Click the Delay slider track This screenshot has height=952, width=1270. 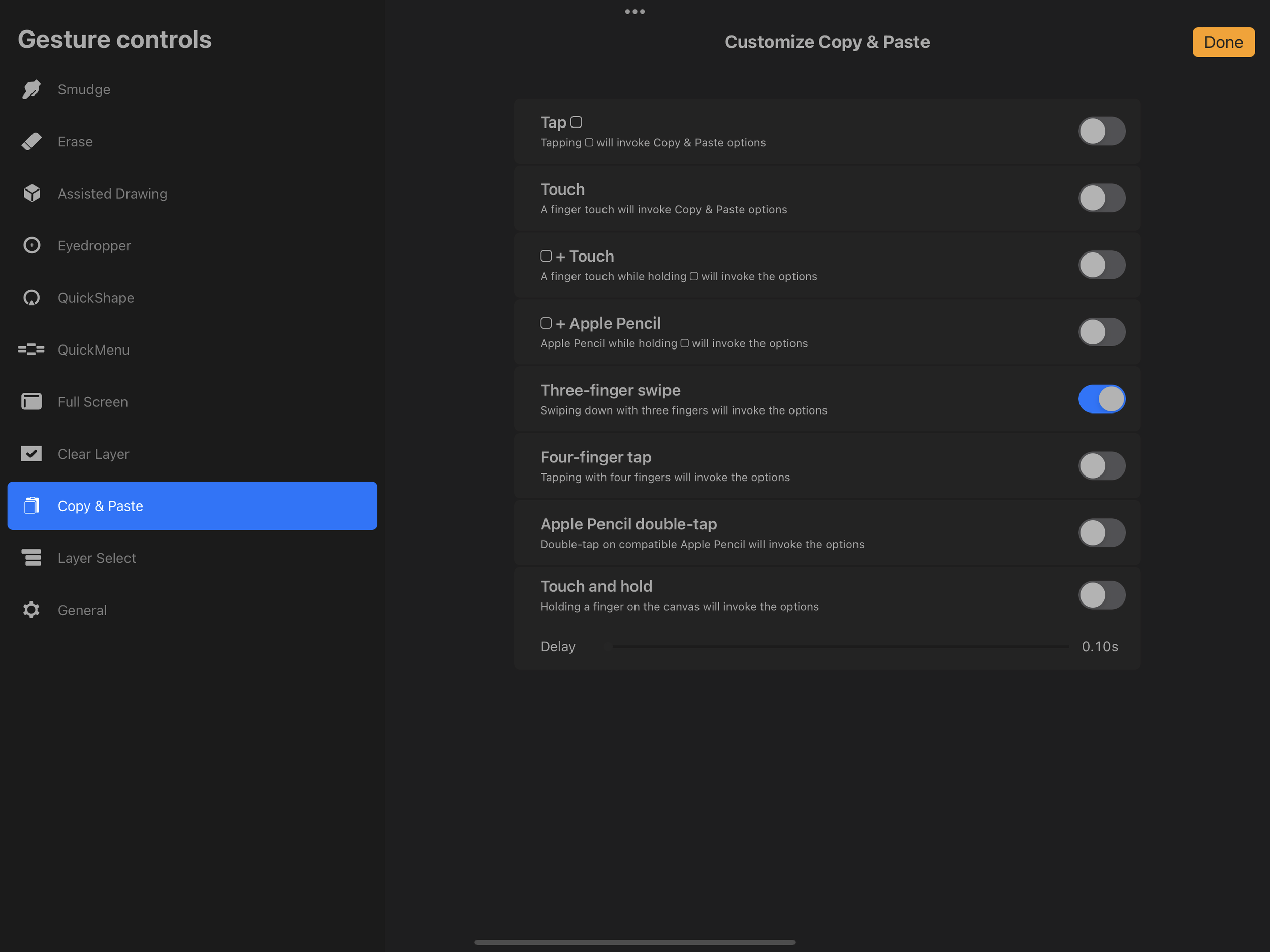(x=840, y=647)
